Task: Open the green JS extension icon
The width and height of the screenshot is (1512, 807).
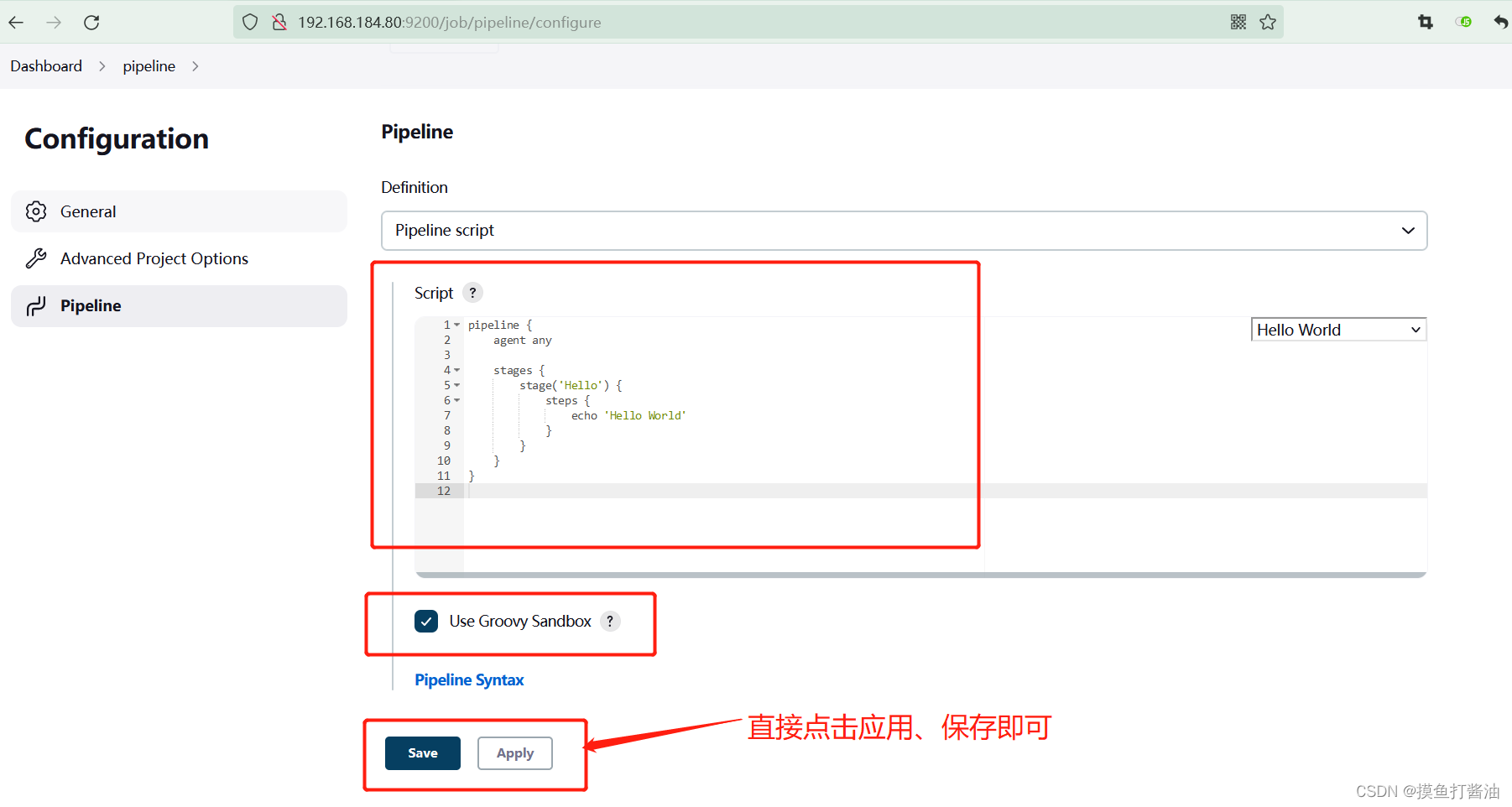Action: (1464, 22)
